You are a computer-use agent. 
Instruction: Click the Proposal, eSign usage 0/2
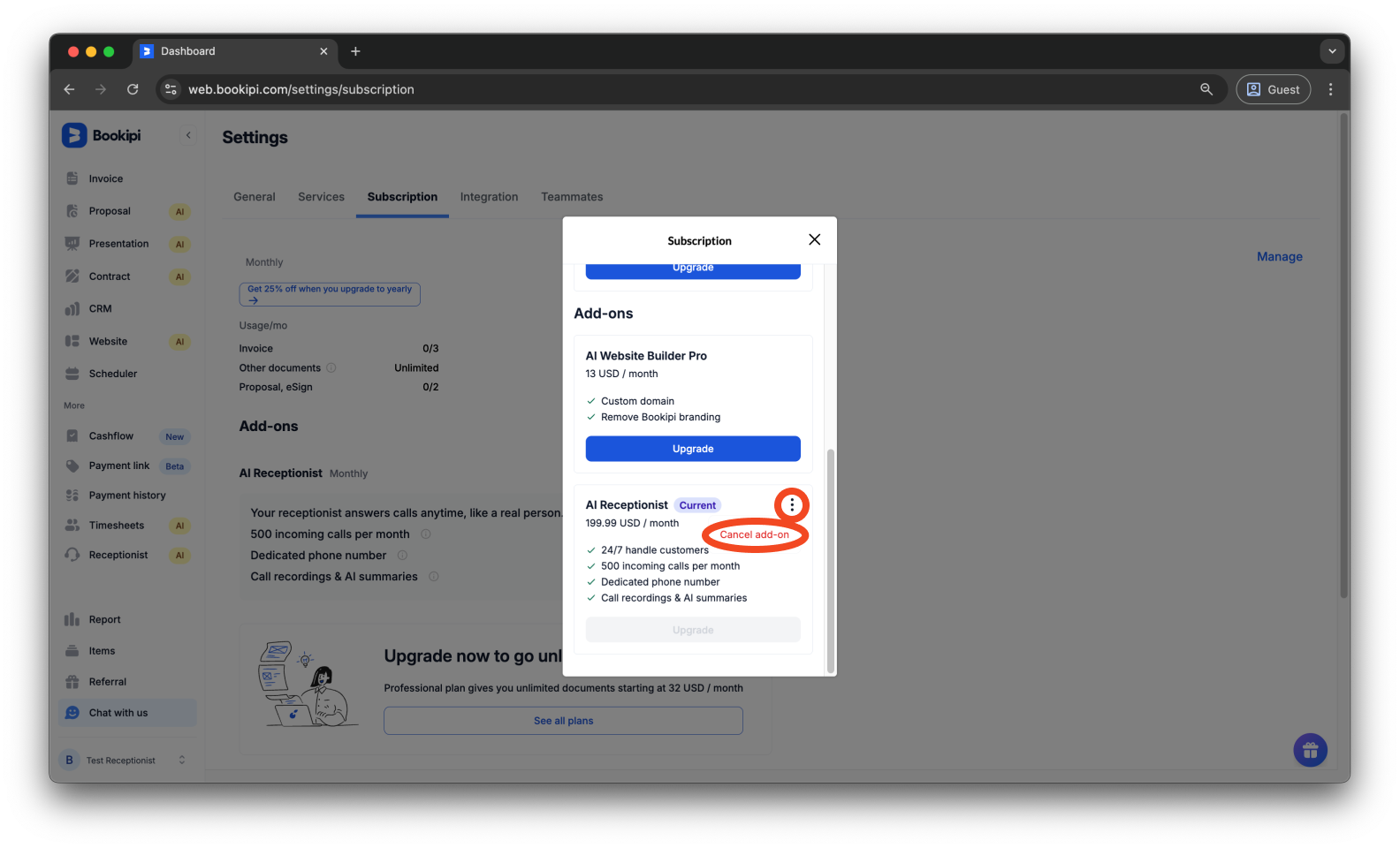(x=430, y=387)
